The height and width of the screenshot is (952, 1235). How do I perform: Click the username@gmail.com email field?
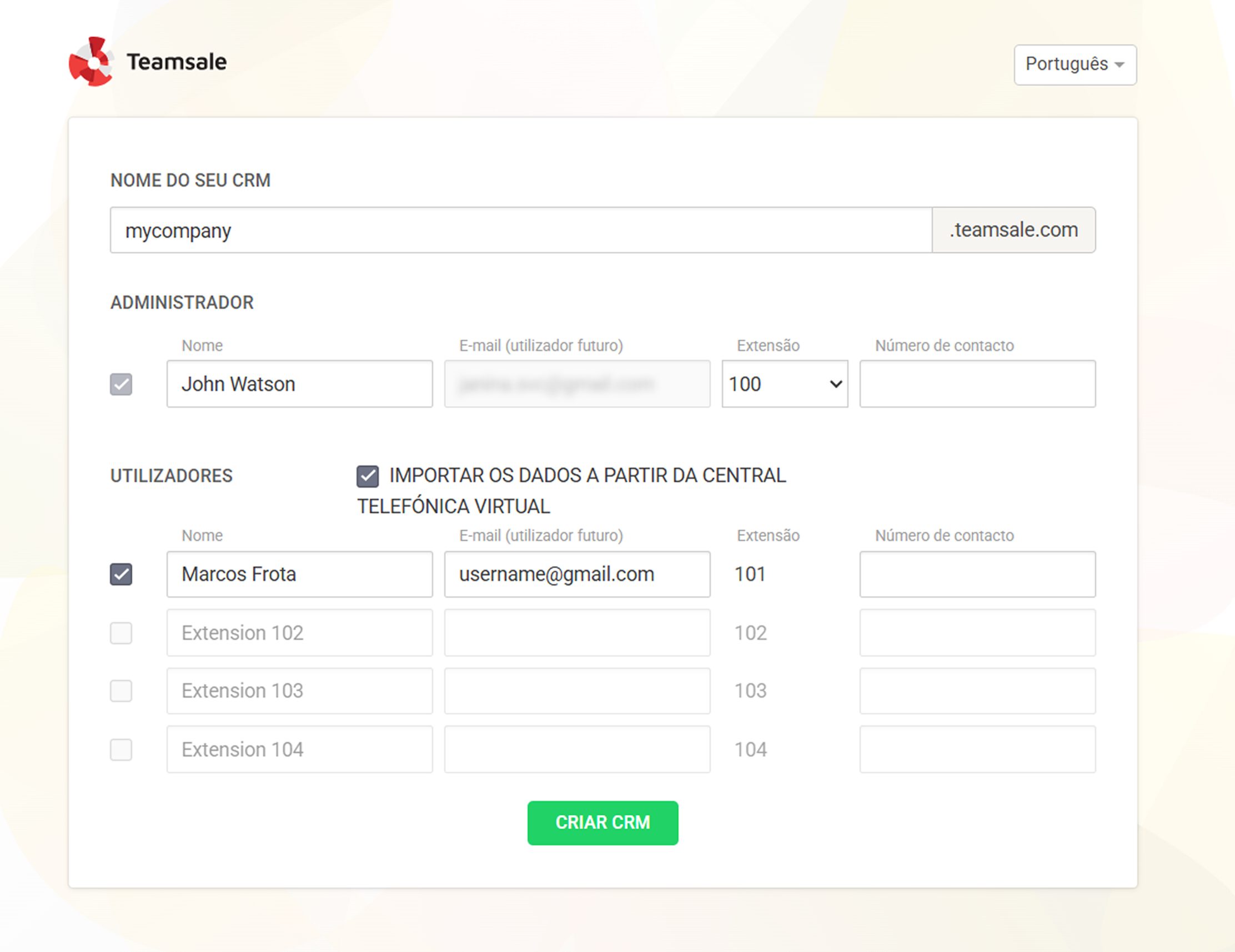[577, 574]
